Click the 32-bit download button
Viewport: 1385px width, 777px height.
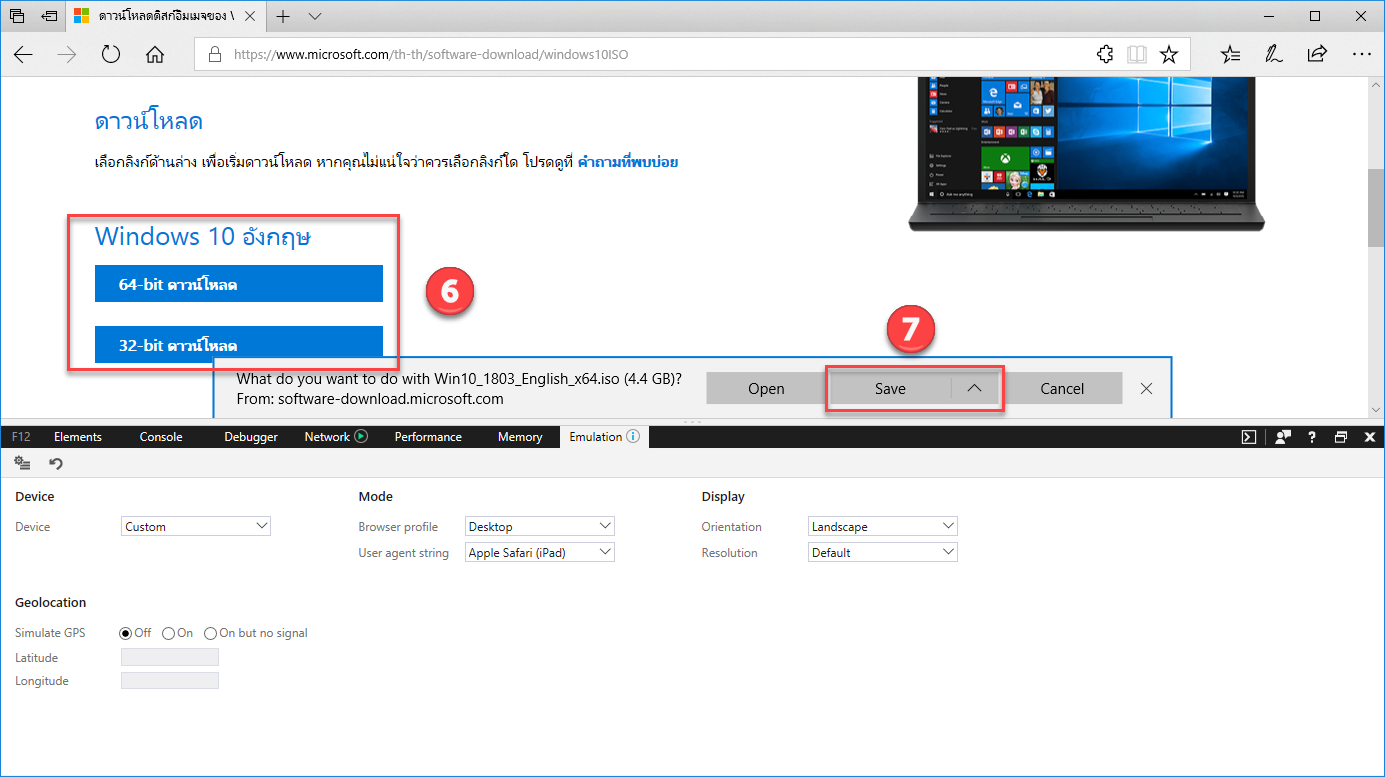[x=239, y=344]
